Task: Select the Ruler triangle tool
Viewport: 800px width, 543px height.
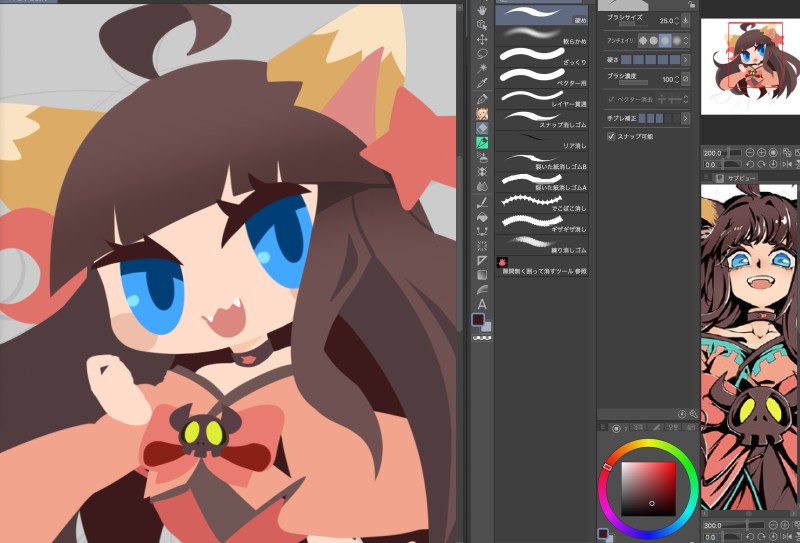Action: pyautogui.click(x=482, y=261)
